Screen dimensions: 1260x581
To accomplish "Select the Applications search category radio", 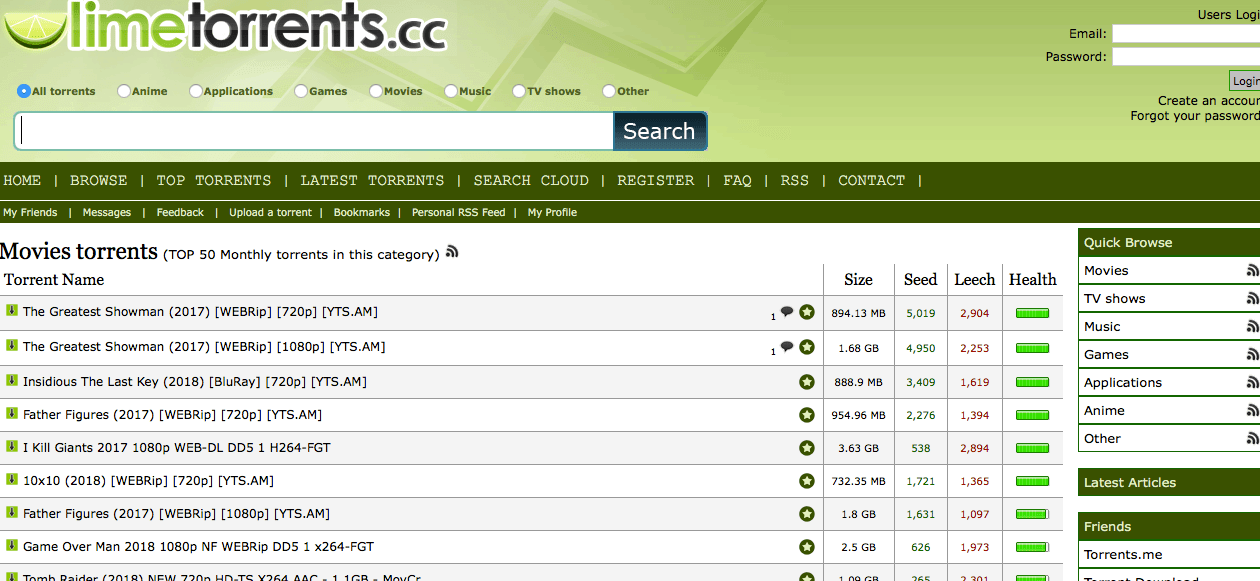I will click(x=196, y=91).
